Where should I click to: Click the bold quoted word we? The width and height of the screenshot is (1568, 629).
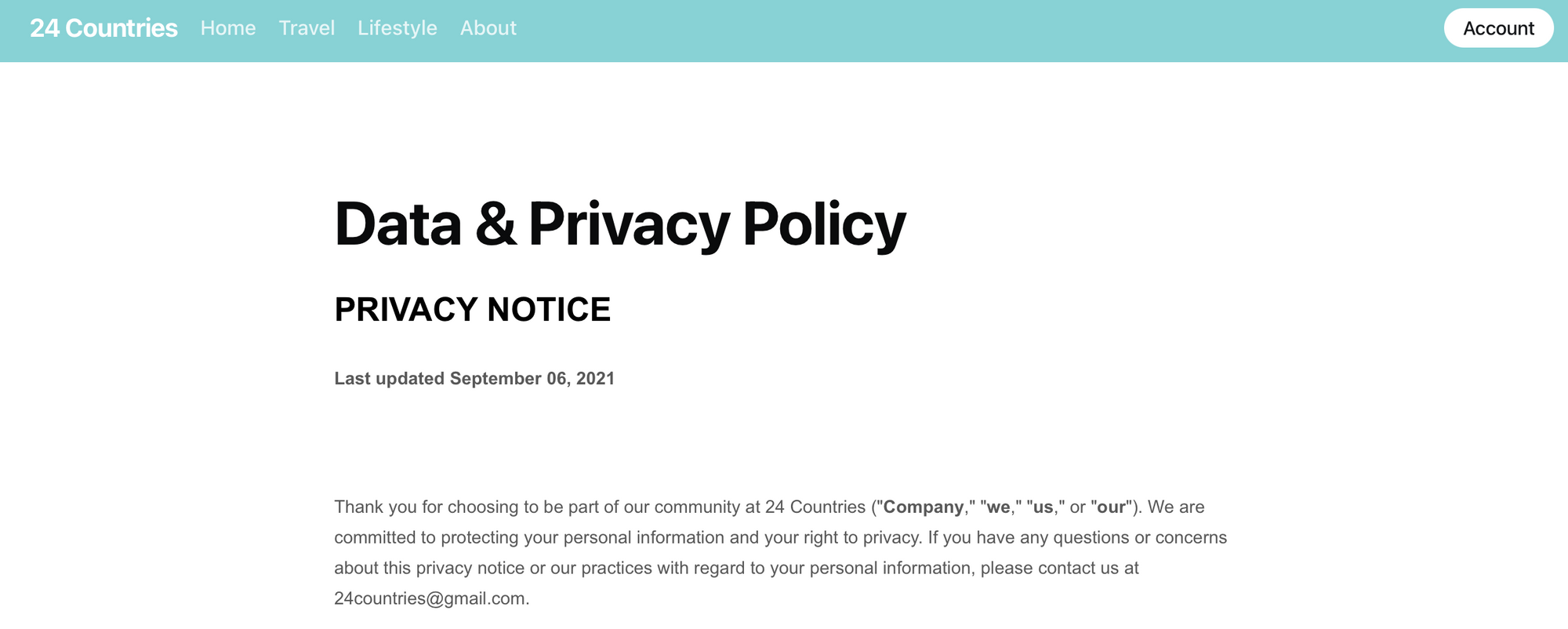point(998,507)
